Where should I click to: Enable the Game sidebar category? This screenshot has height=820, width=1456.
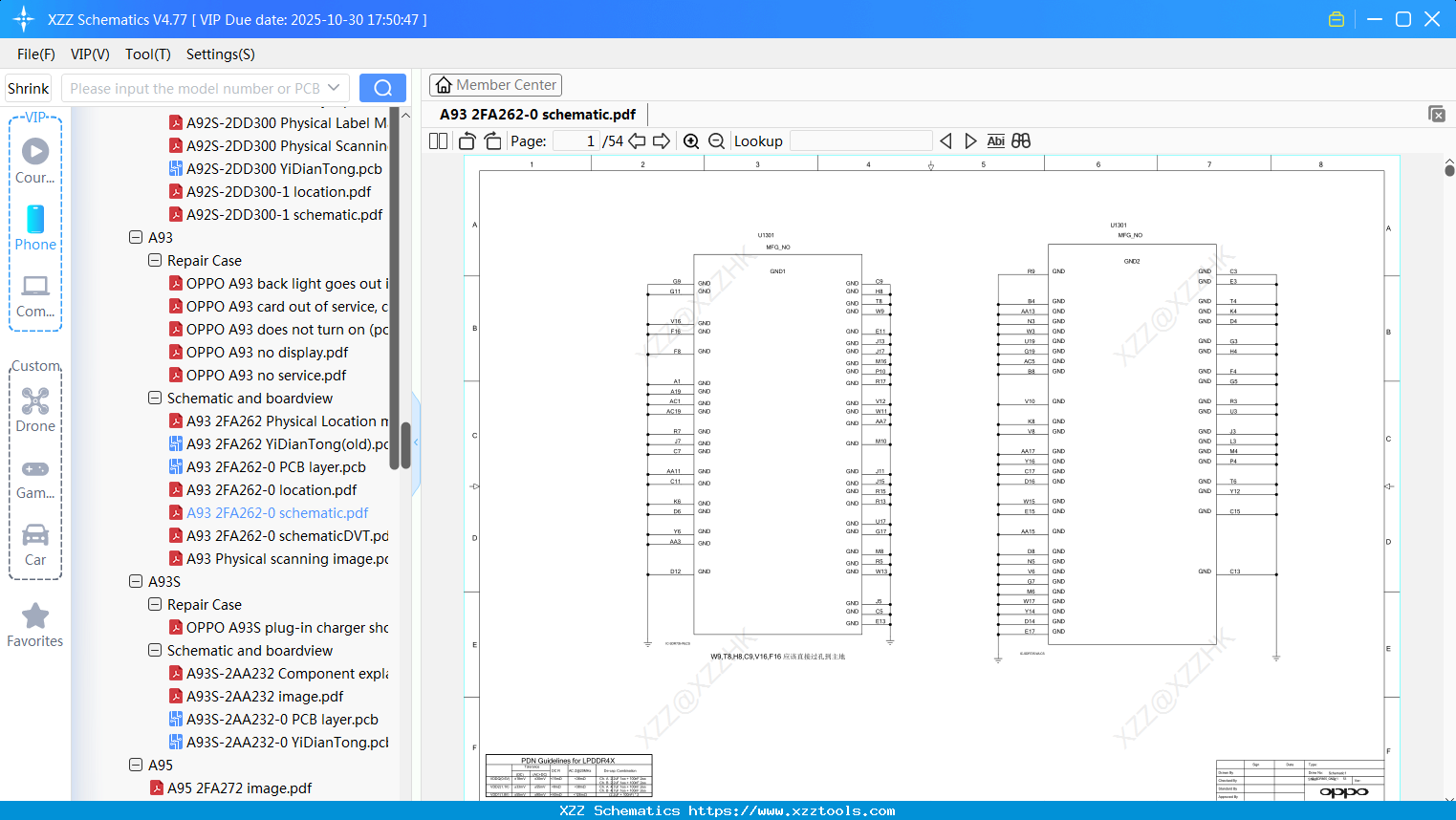35,478
